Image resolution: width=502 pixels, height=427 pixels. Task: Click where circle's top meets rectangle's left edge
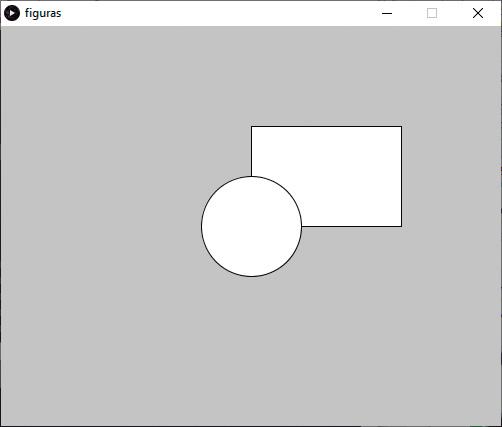(251, 176)
